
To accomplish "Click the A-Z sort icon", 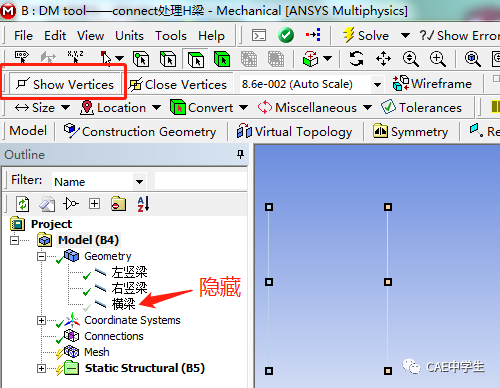I will click(x=143, y=203).
